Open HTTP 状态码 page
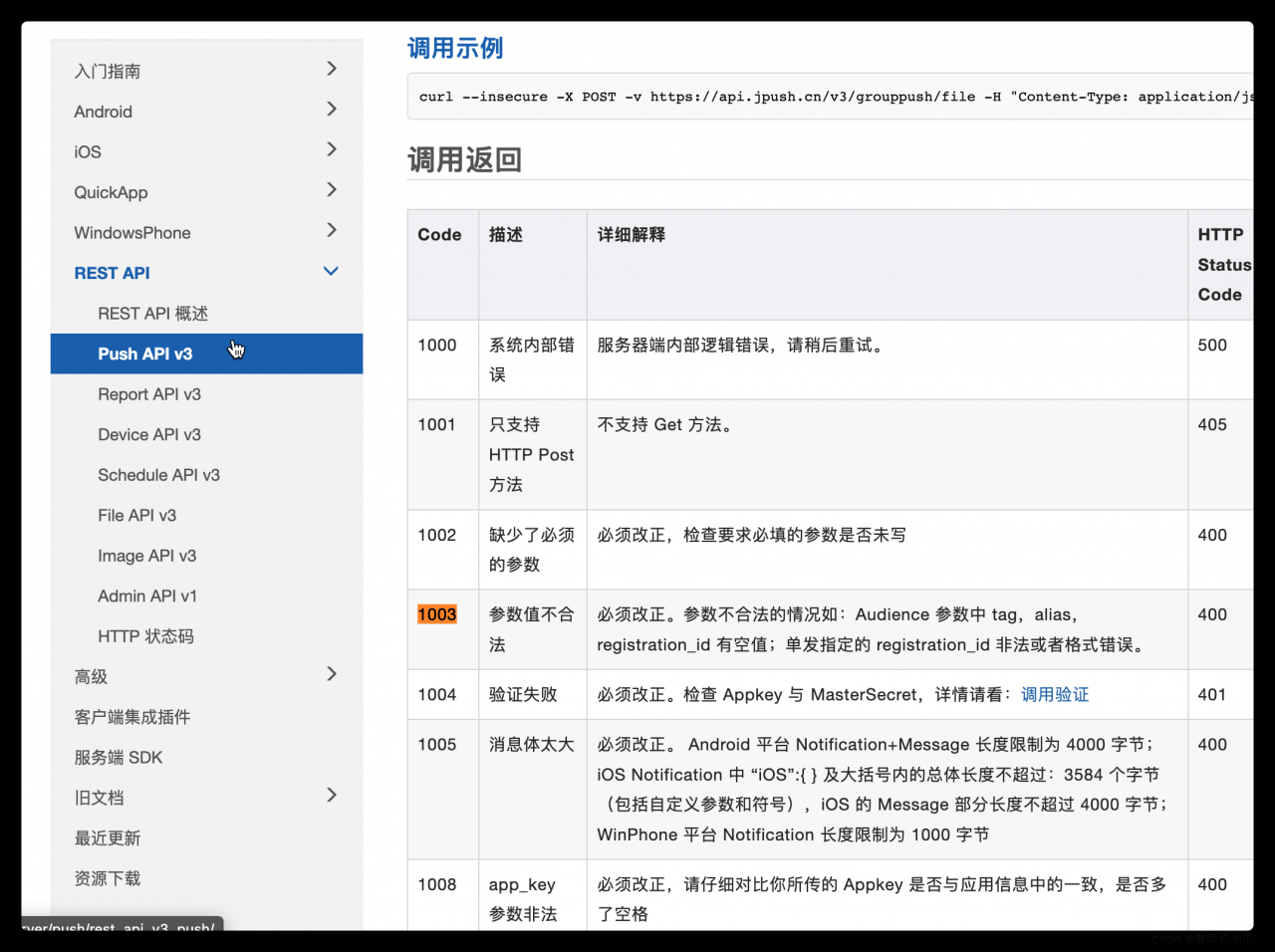Screen dimensions: 1275x952 click(x=145, y=636)
